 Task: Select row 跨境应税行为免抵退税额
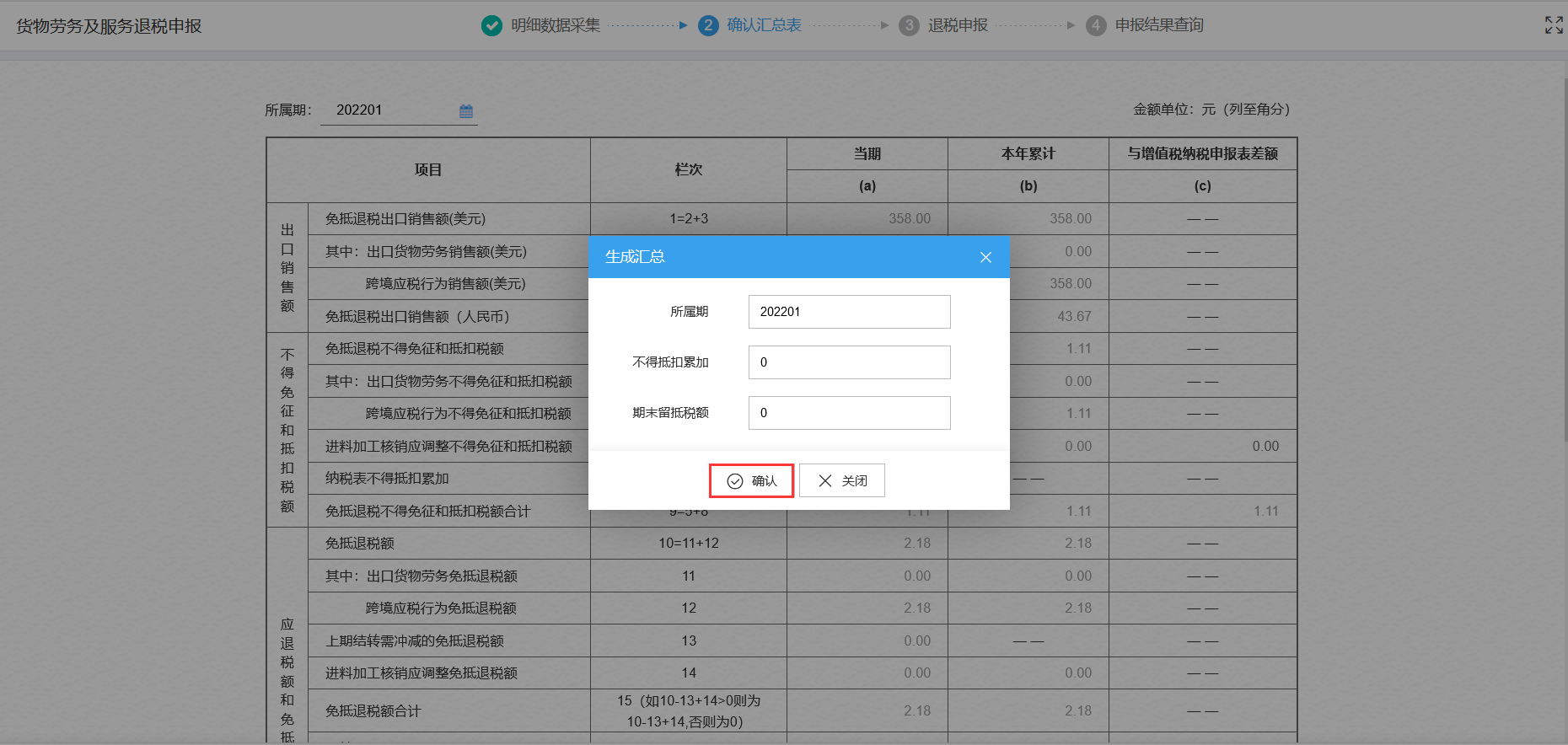[441, 608]
